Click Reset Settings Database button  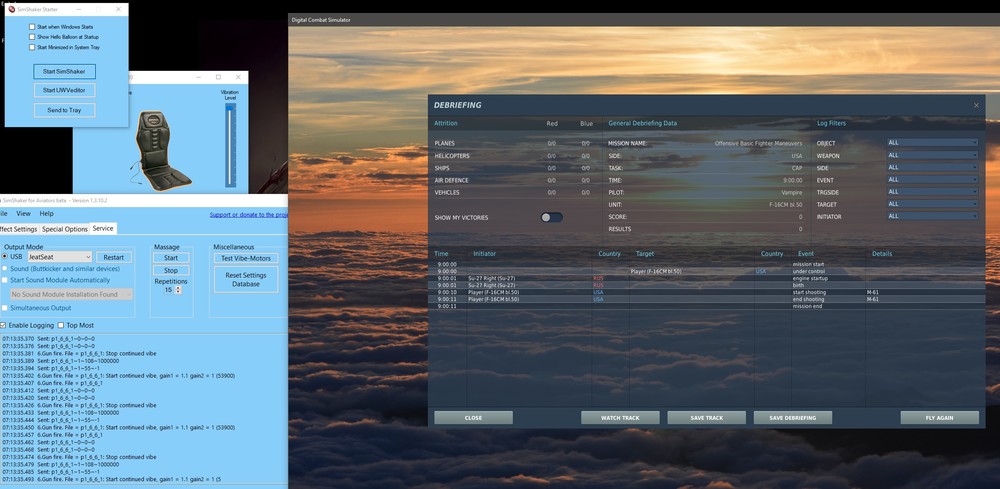tap(246, 279)
